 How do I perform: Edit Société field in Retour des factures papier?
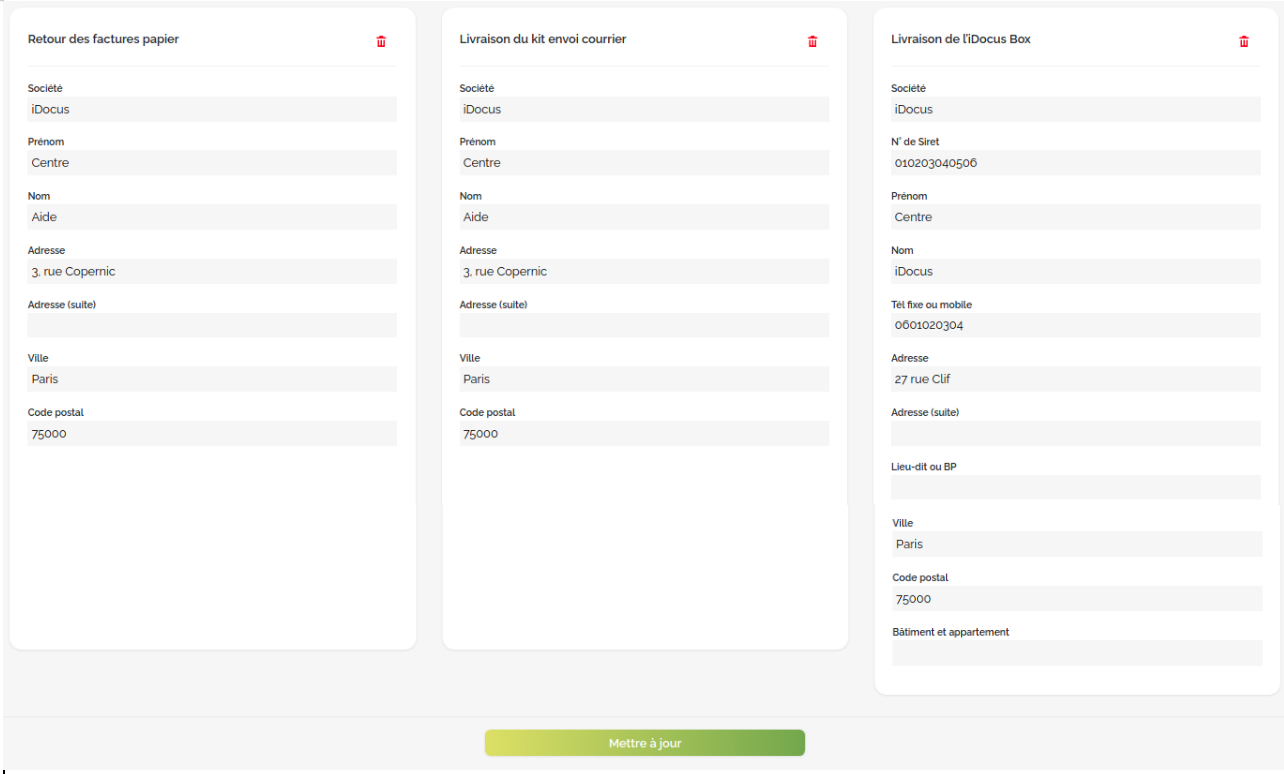coord(212,109)
